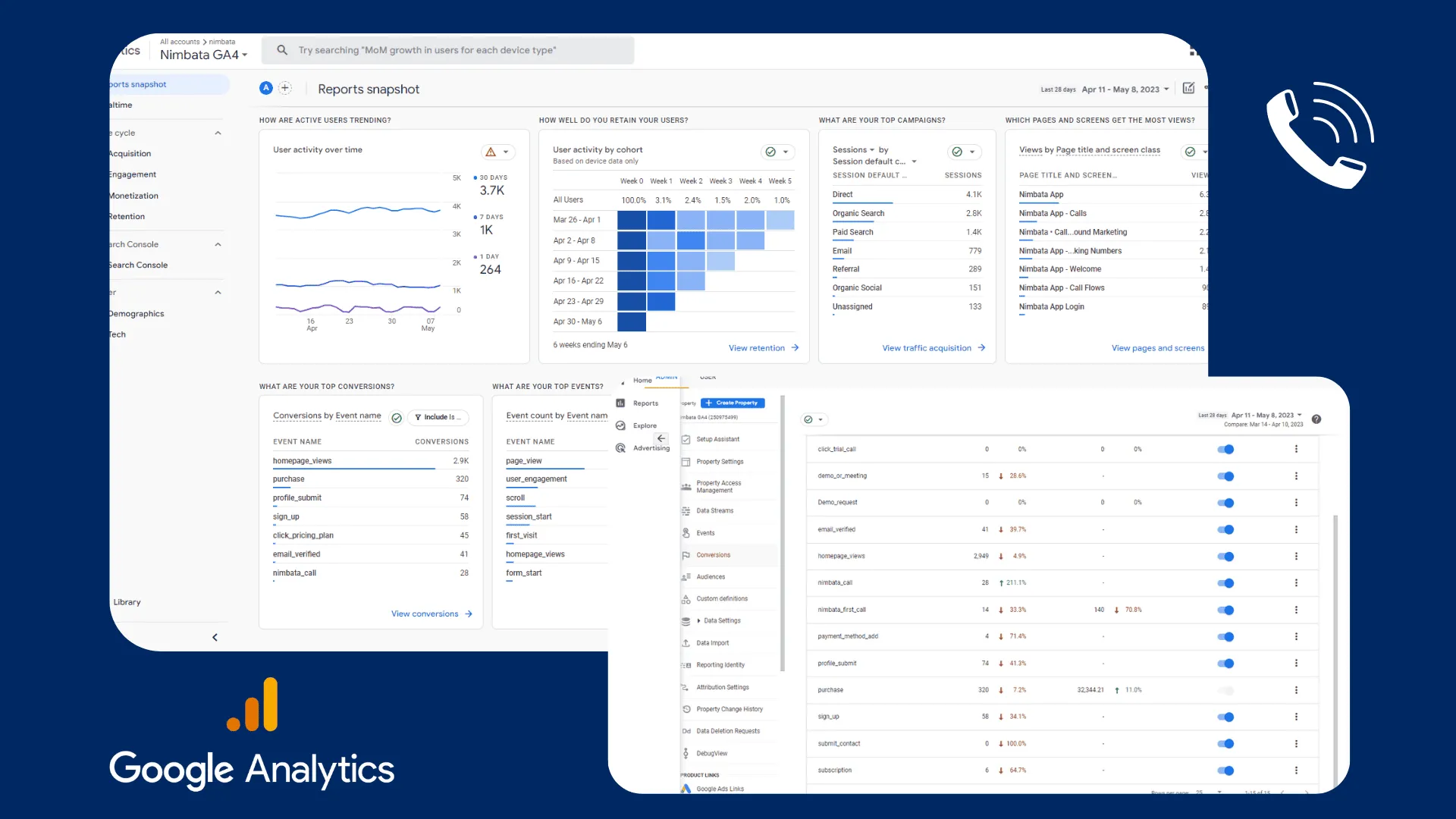The height and width of the screenshot is (819, 1456).
Task: Open the Reports bar-chart icon in admin sidebar
Action: 620,403
